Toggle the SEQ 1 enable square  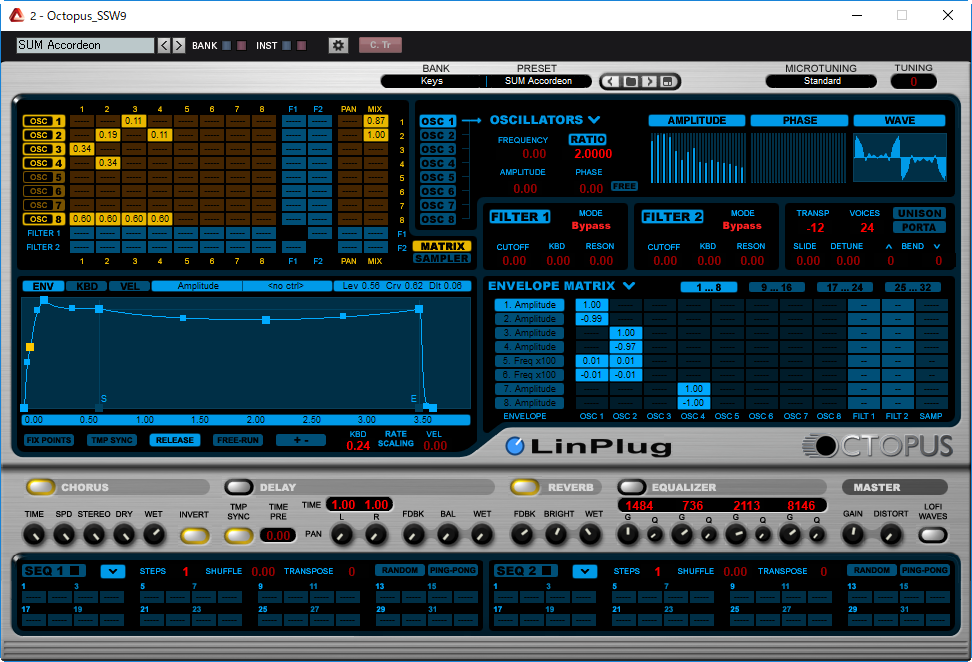[75, 570]
